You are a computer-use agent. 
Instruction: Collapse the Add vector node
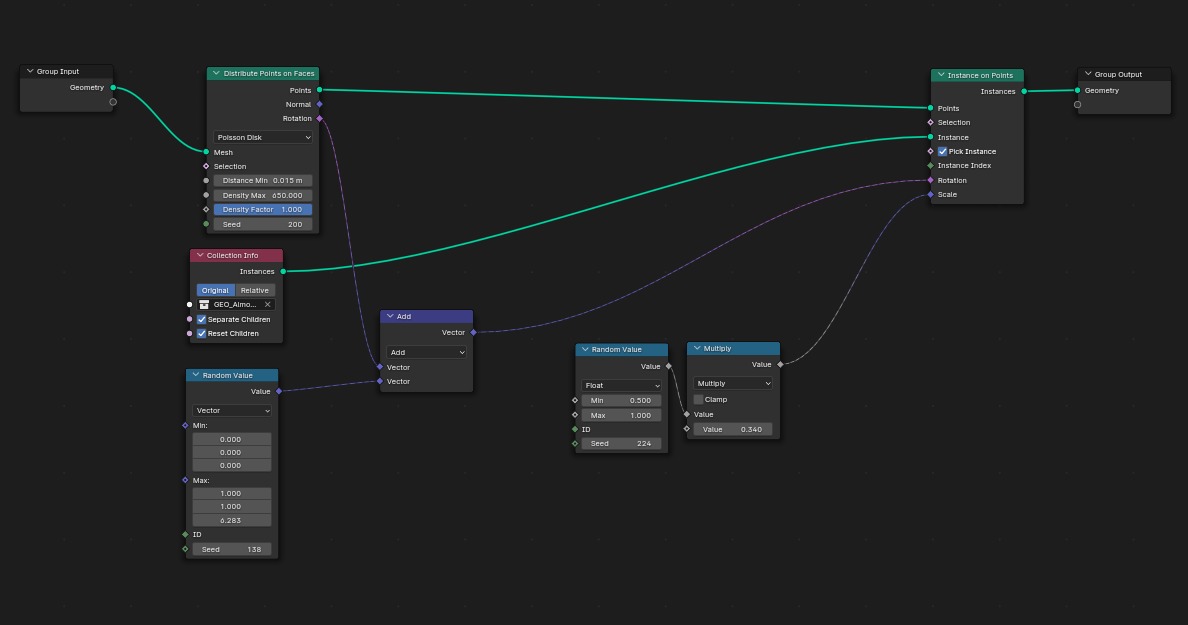(x=390, y=316)
